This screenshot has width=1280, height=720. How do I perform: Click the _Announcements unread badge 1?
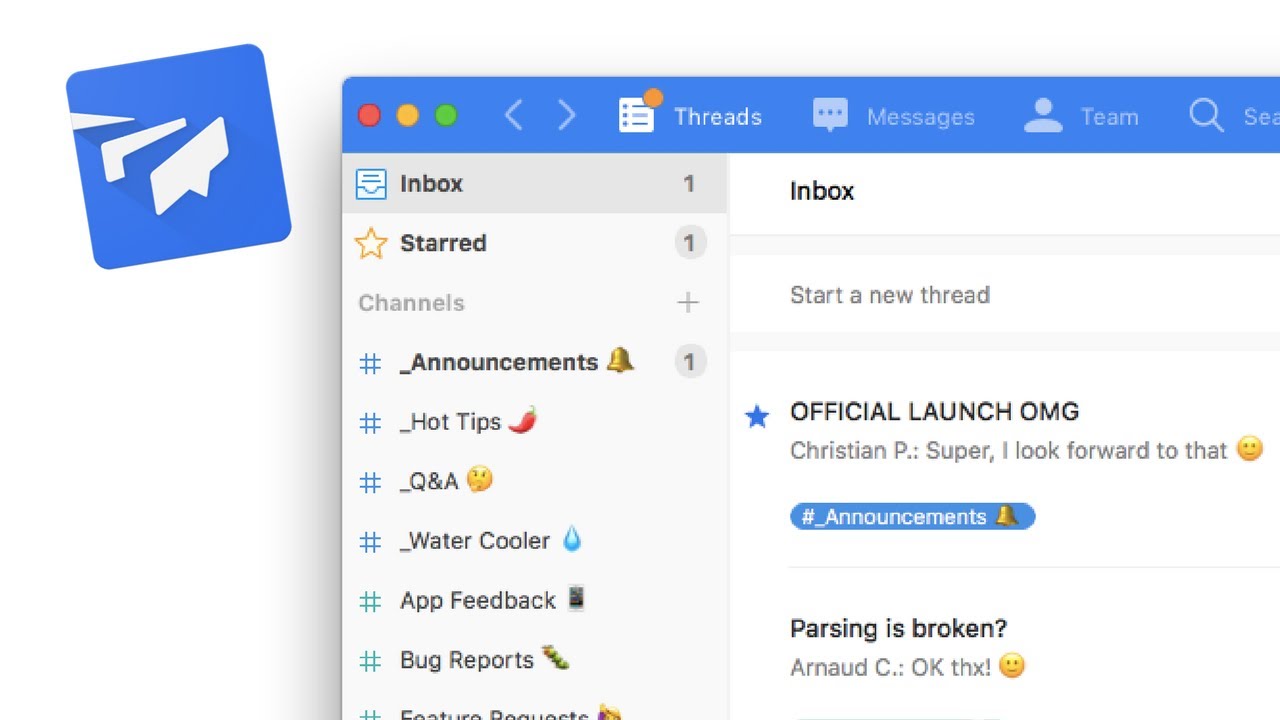690,362
